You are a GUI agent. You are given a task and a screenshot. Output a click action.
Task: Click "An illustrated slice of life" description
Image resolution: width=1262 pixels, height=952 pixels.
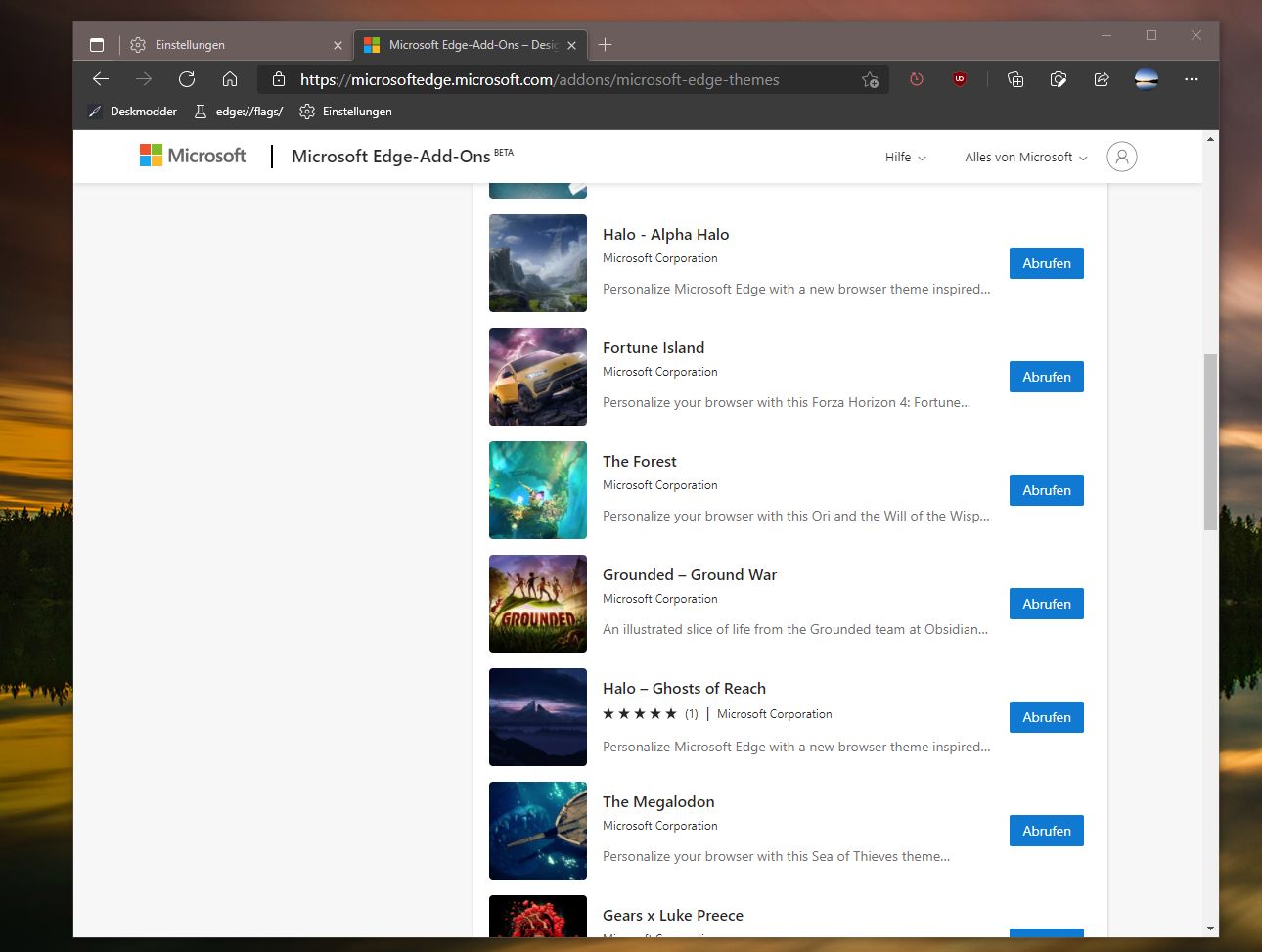[795, 630]
